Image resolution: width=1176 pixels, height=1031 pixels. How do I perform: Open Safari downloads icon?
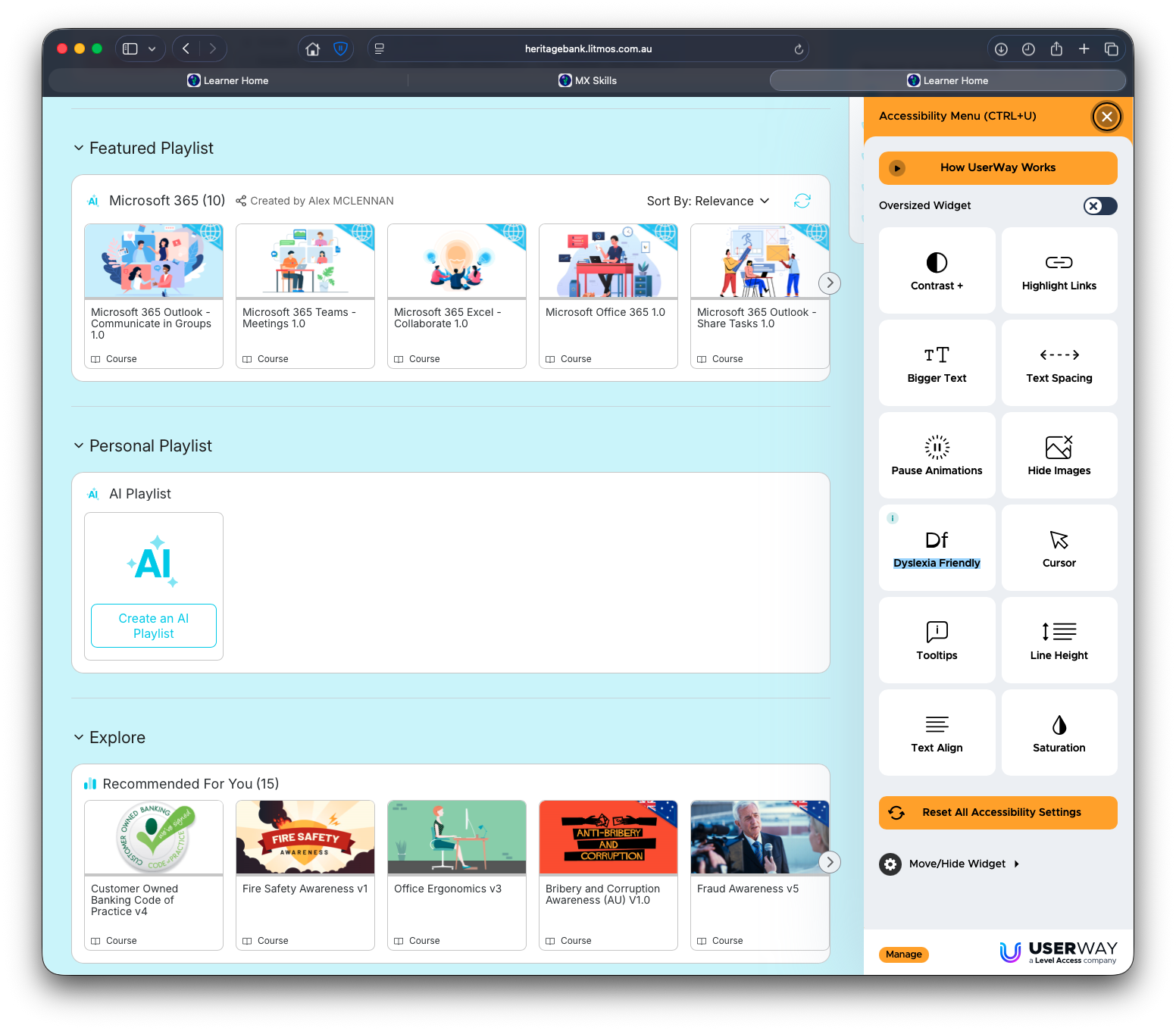[1001, 48]
